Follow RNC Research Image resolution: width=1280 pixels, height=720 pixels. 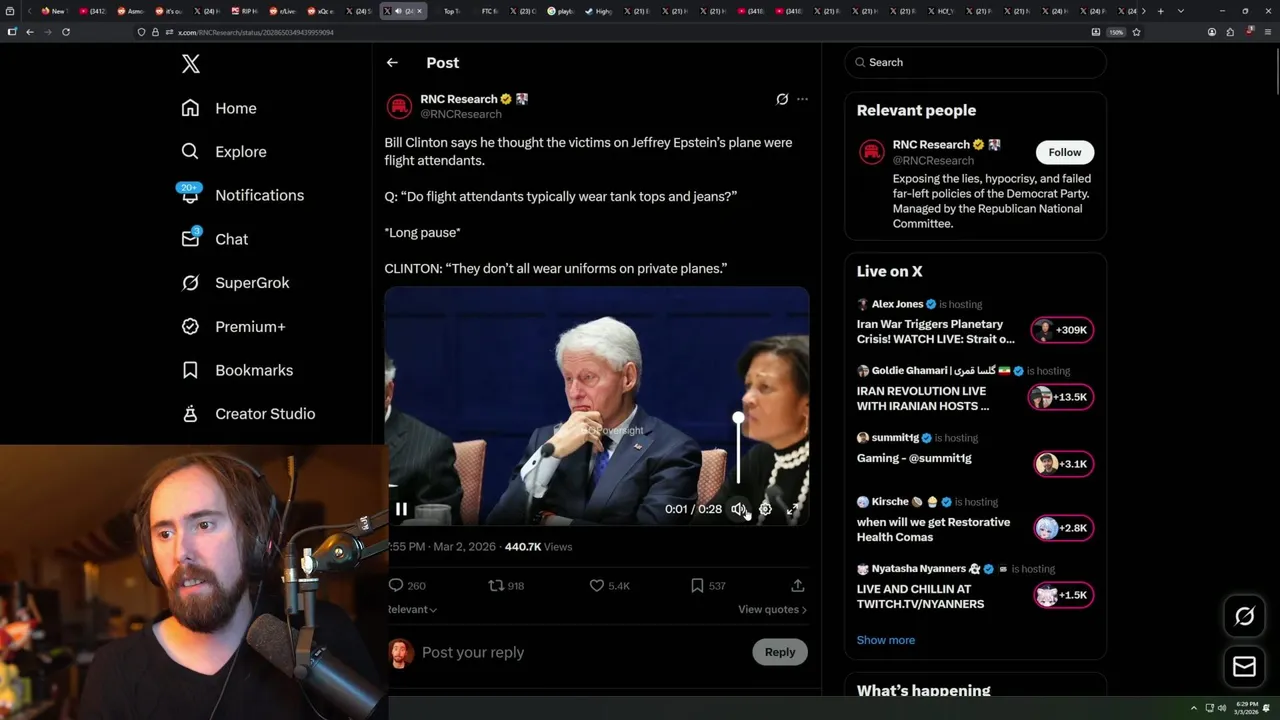pyautogui.click(x=1065, y=152)
